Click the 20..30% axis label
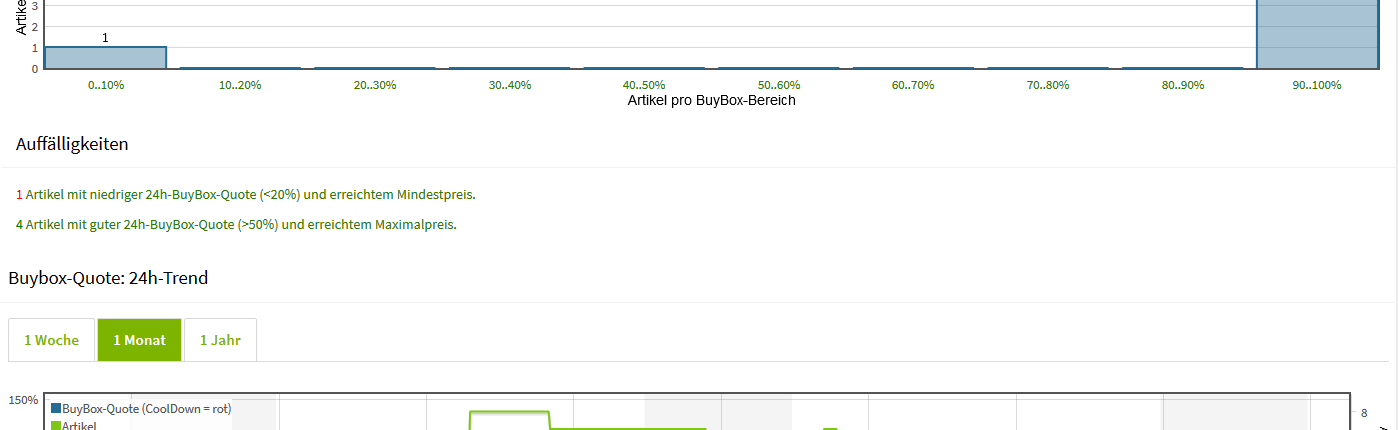The image size is (1398, 430). point(375,85)
